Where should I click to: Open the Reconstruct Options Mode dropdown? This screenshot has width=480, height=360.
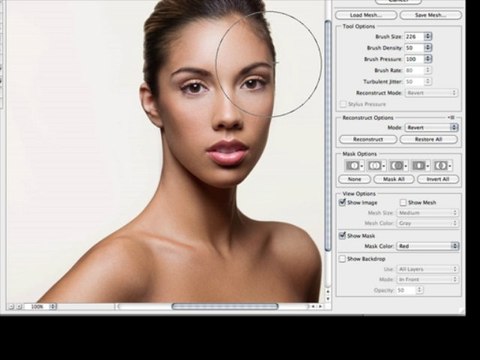pyautogui.click(x=431, y=128)
